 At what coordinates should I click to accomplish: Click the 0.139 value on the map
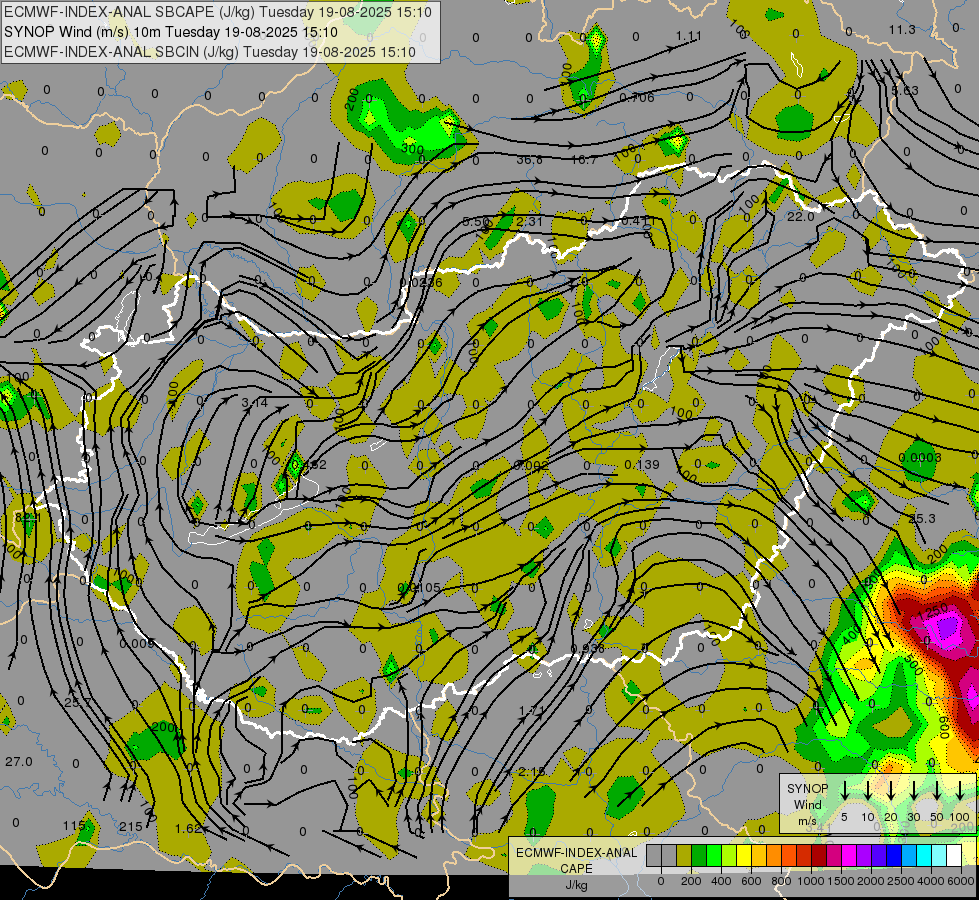[642, 465]
